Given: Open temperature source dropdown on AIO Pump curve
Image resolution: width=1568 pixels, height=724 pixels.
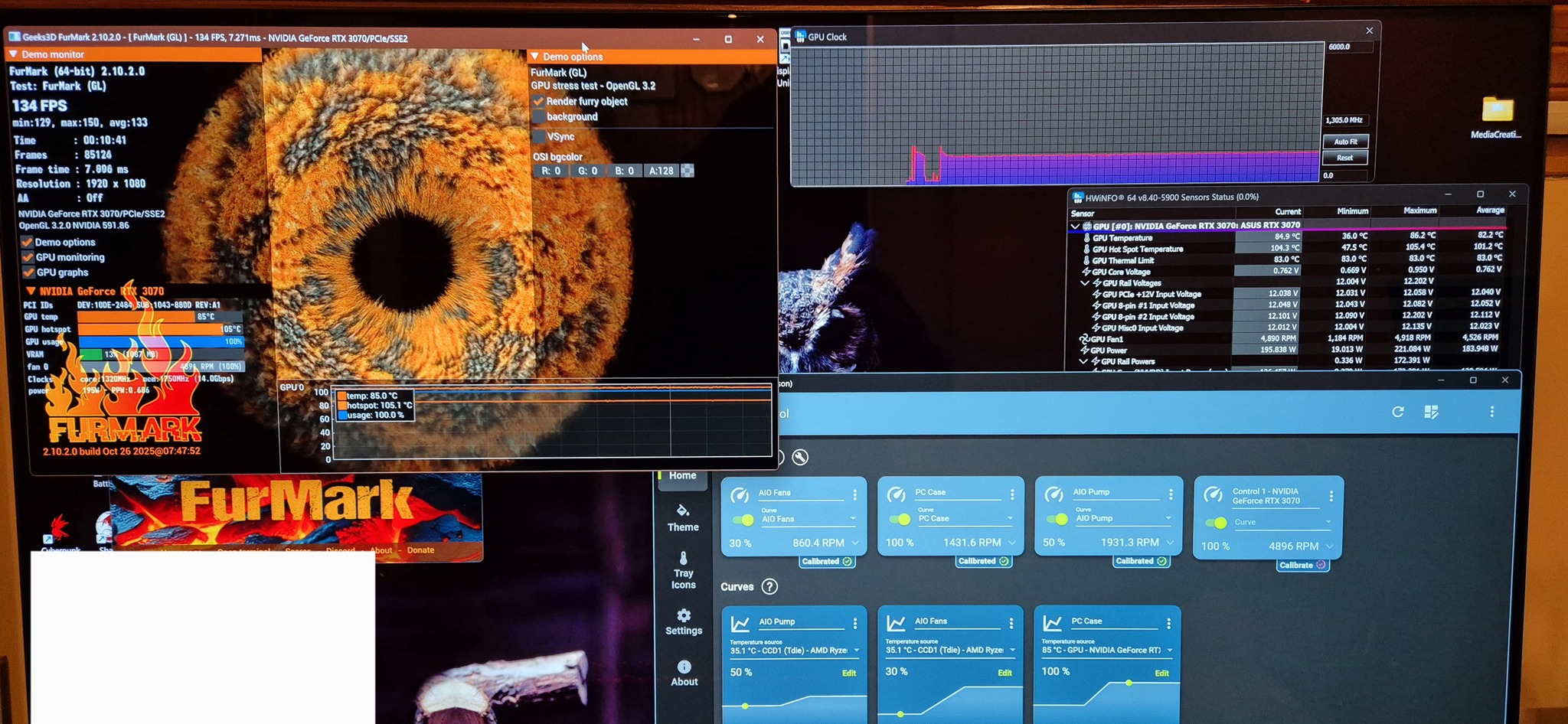Looking at the screenshot, I should point(795,651).
